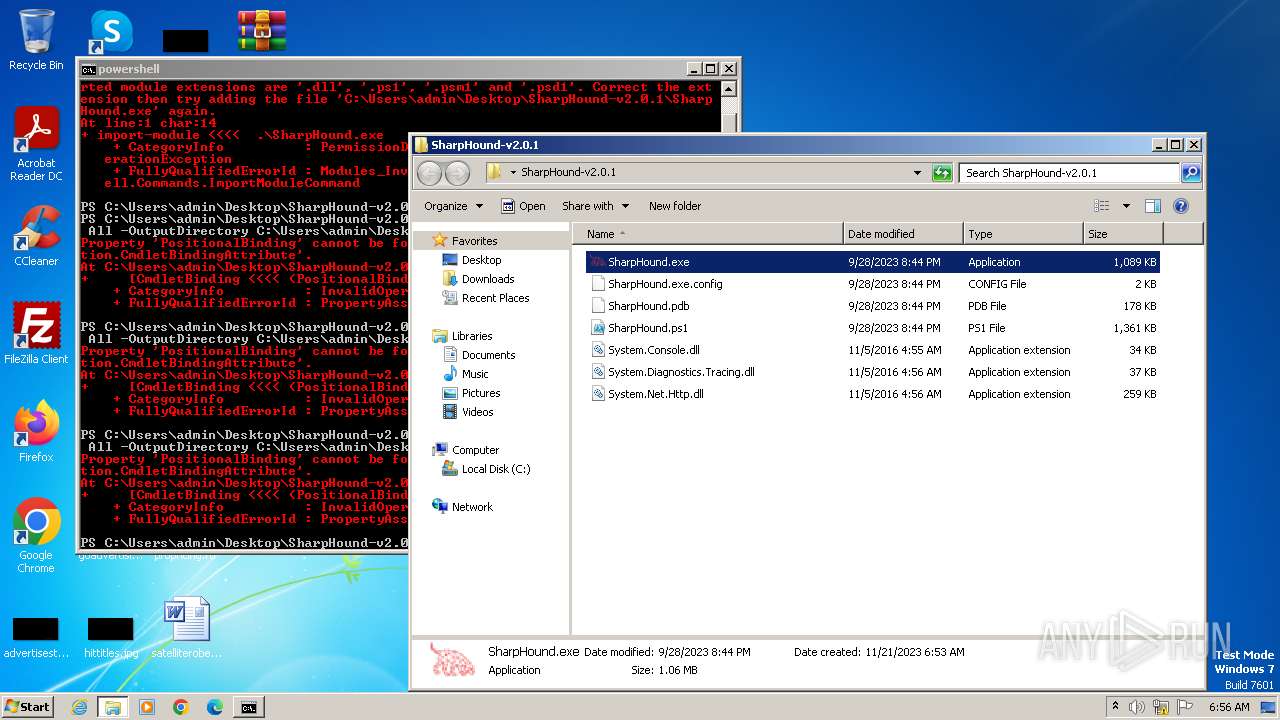The height and width of the screenshot is (720, 1280).
Task: Open Local Disk (C:)
Action: coord(495,469)
